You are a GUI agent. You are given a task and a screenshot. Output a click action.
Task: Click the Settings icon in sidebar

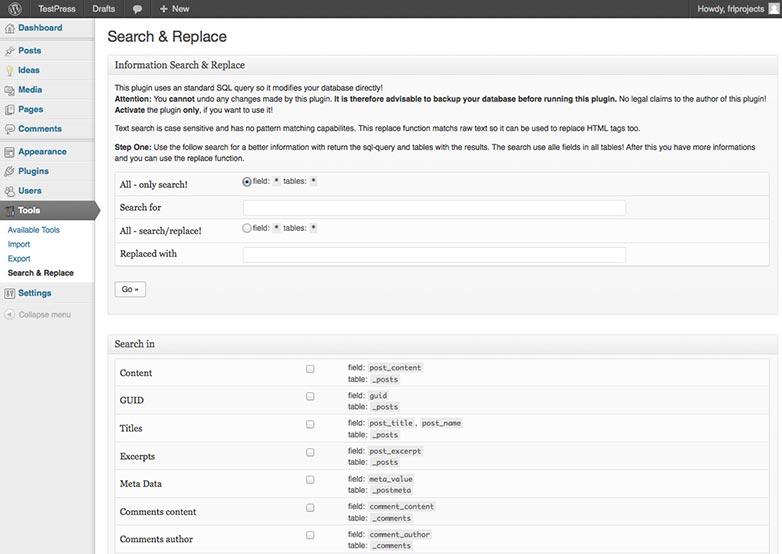tap(9, 293)
